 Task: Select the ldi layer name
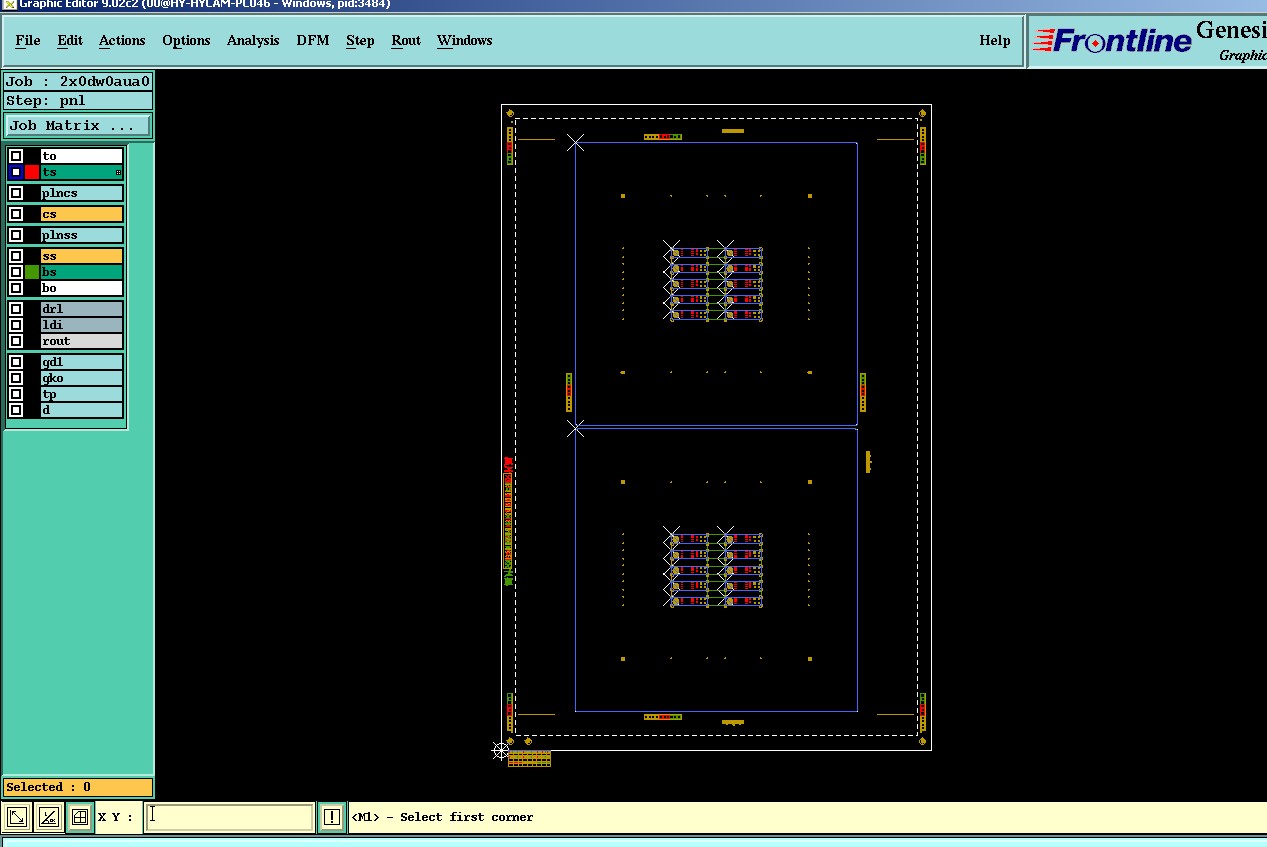tap(81, 325)
